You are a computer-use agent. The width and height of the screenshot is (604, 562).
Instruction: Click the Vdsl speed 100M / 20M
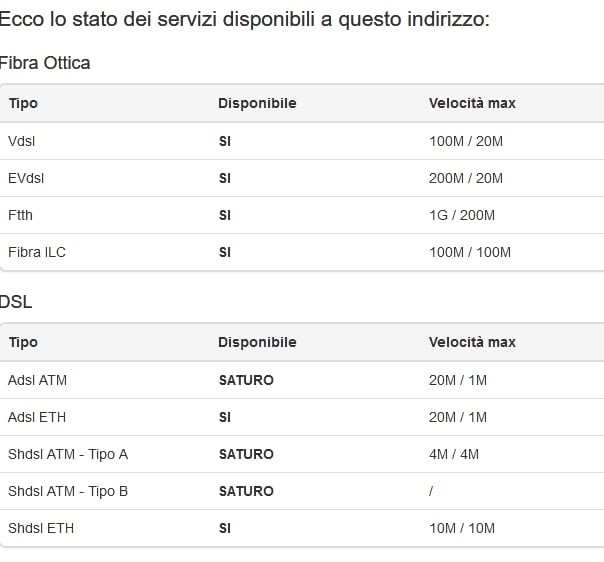pos(465,141)
